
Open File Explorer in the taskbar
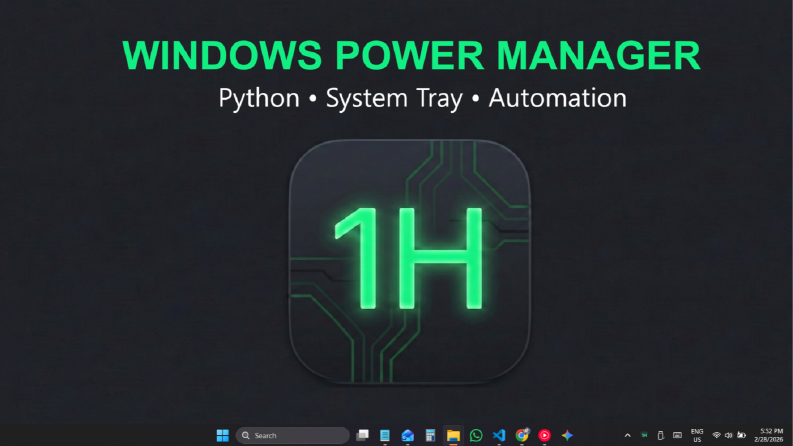click(x=453, y=435)
